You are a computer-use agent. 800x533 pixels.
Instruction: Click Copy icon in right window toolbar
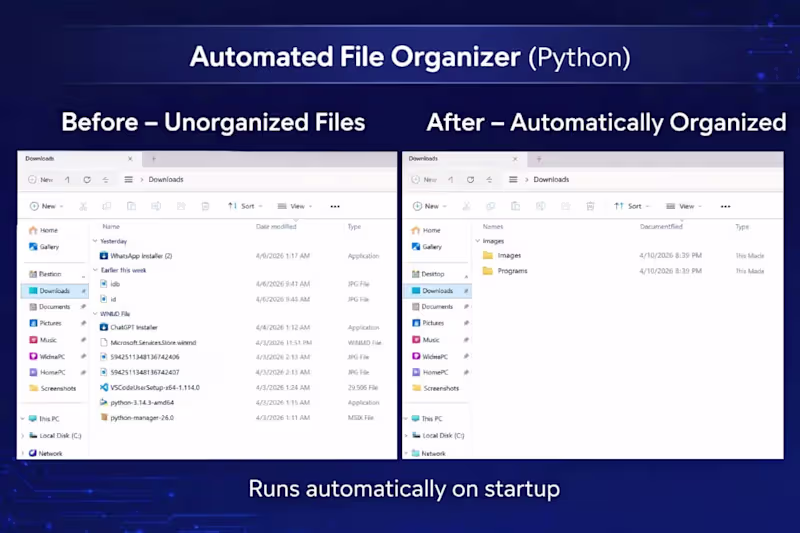pyautogui.click(x=490, y=206)
